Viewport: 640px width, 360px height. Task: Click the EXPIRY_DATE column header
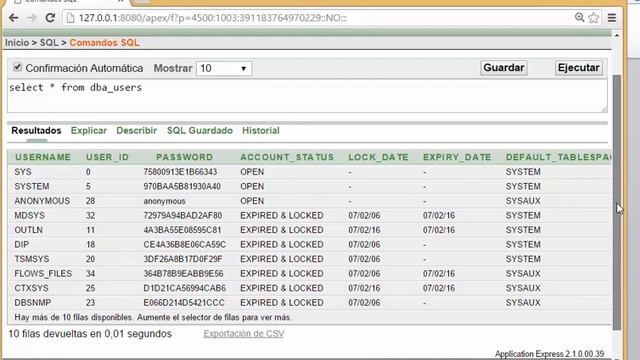(457, 157)
